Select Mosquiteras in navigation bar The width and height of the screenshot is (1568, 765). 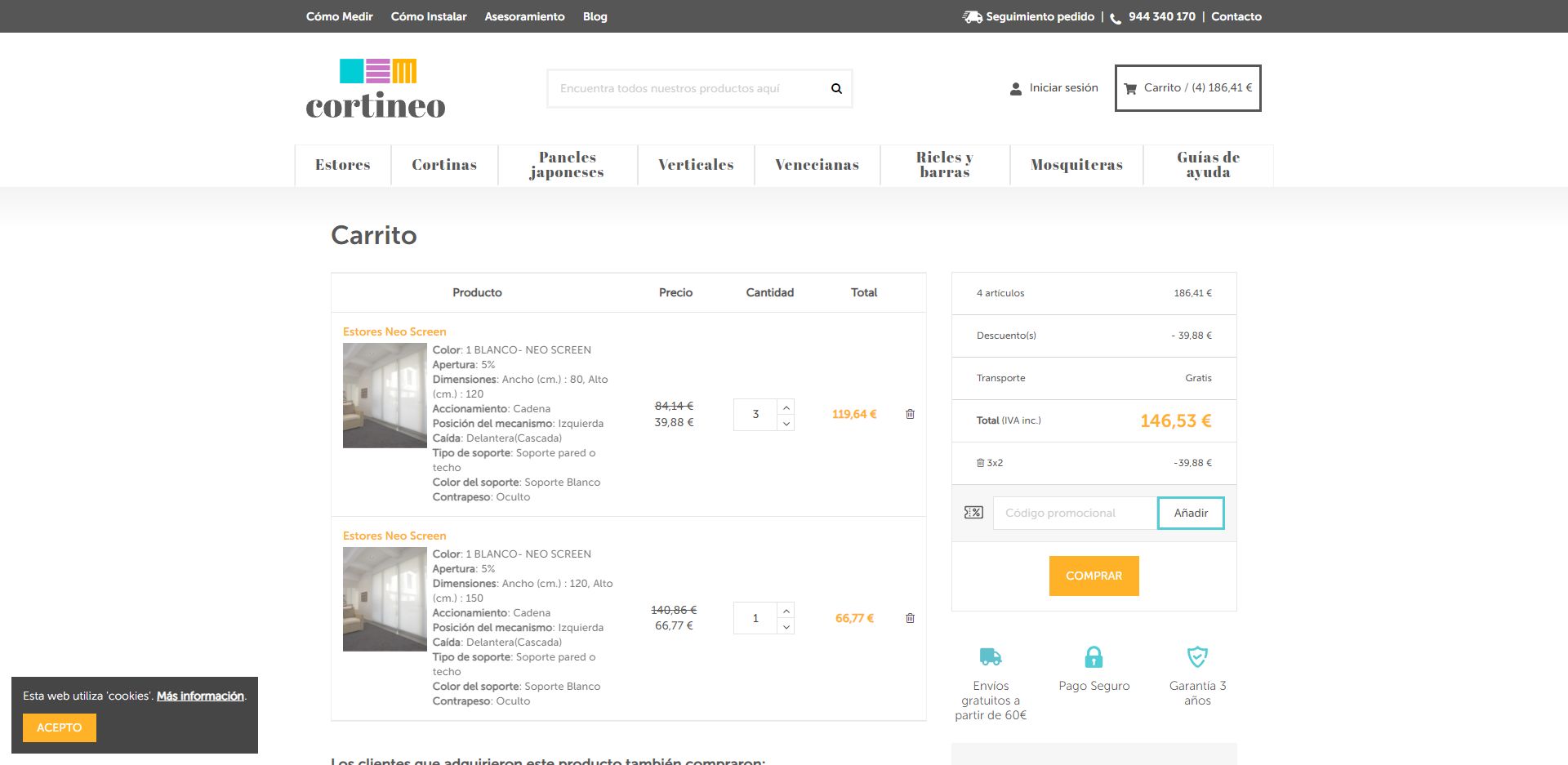[x=1076, y=165]
